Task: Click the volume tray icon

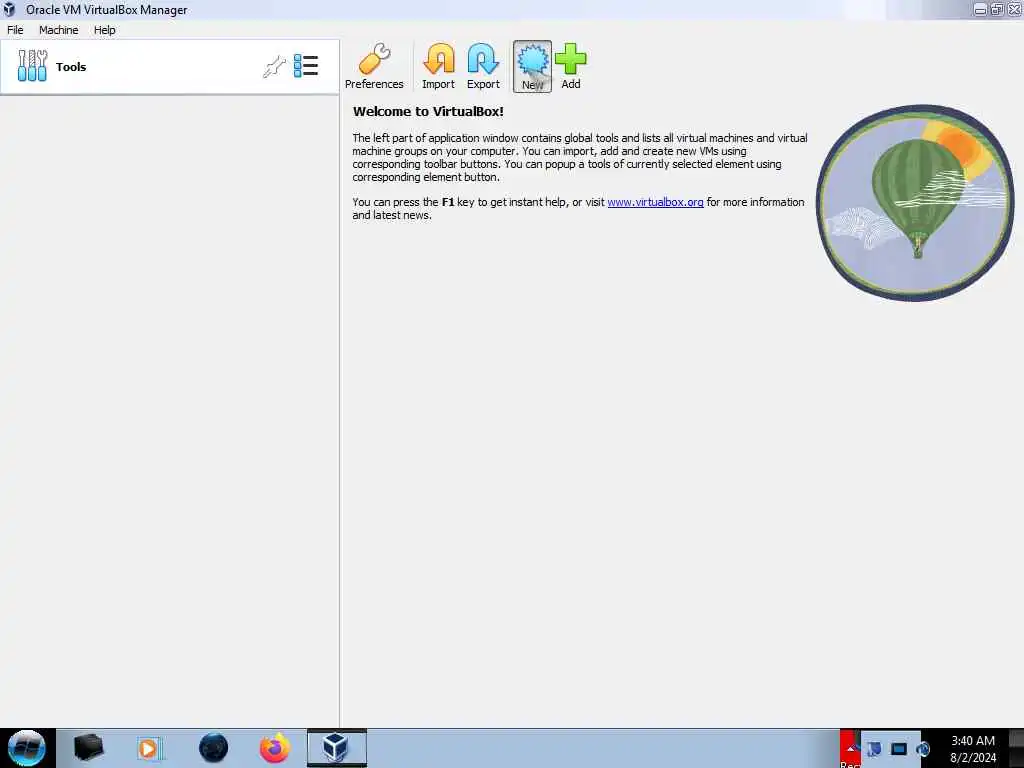Action: click(x=923, y=748)
